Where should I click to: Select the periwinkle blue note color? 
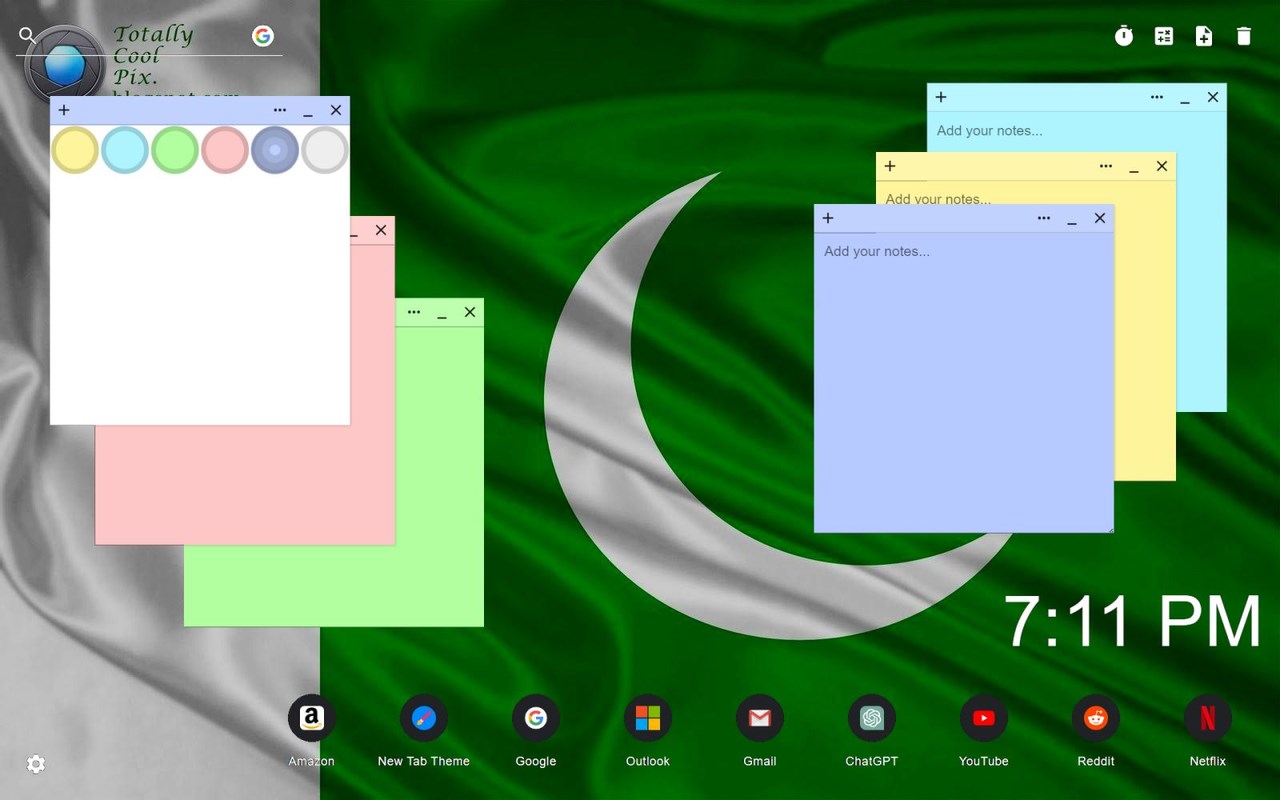(275, 150)
